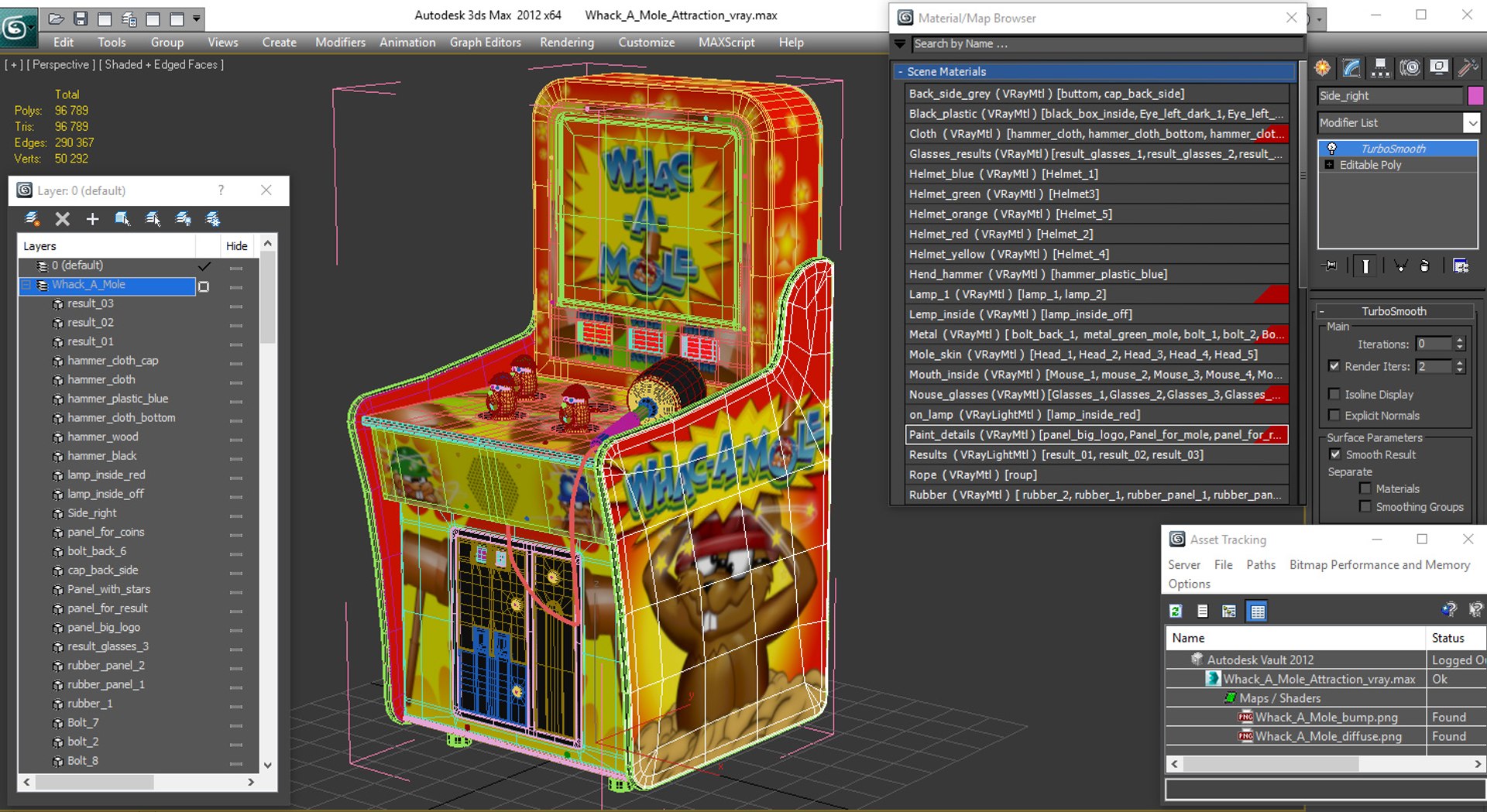Open the quick access toolbar customize dropdown arrow
Image resolution: width=1487 pixels, height=812 pixels.
click(x=197, y=19)
